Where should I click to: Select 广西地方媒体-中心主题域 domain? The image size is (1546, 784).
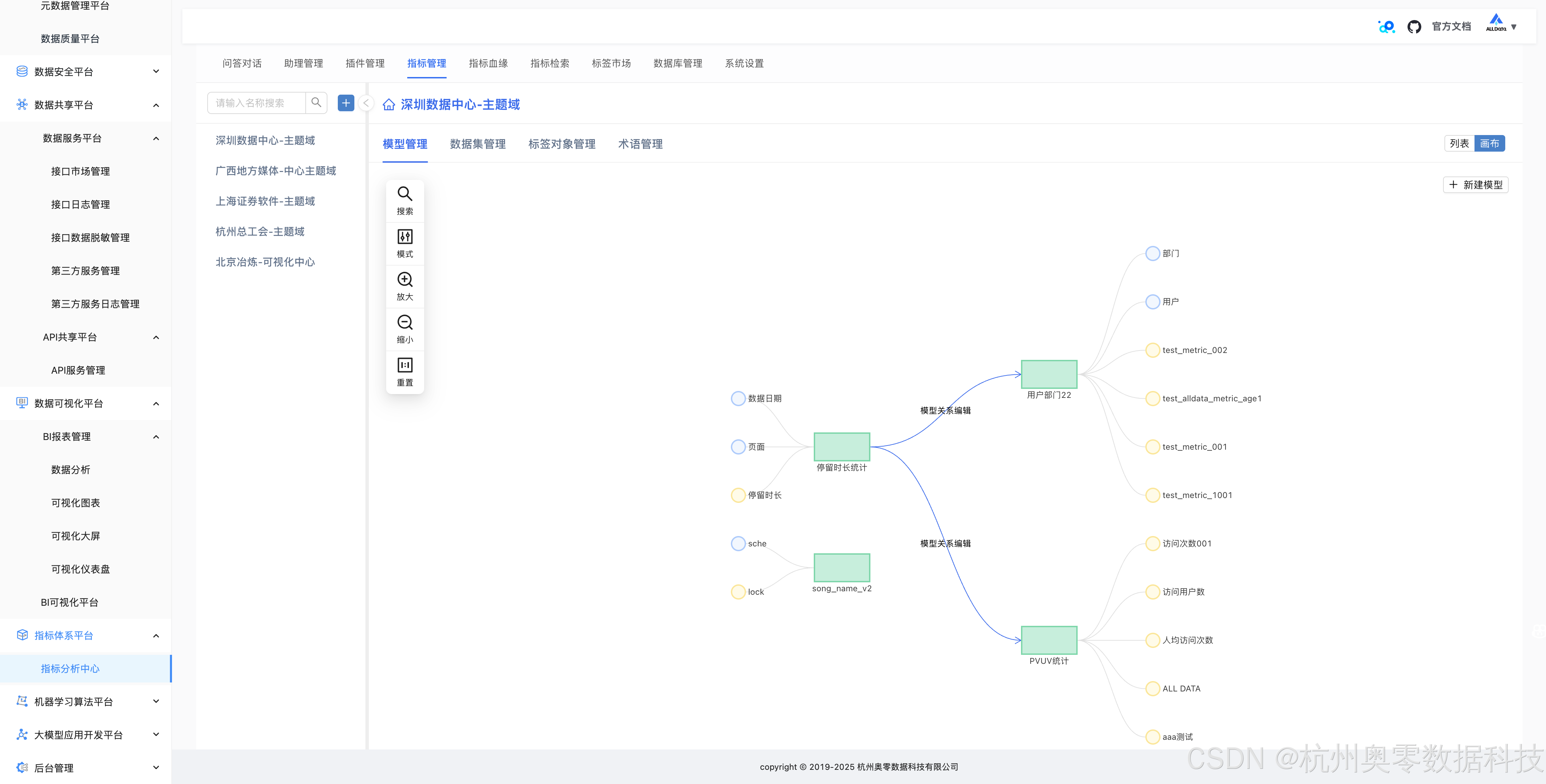(x=276, y=171)
